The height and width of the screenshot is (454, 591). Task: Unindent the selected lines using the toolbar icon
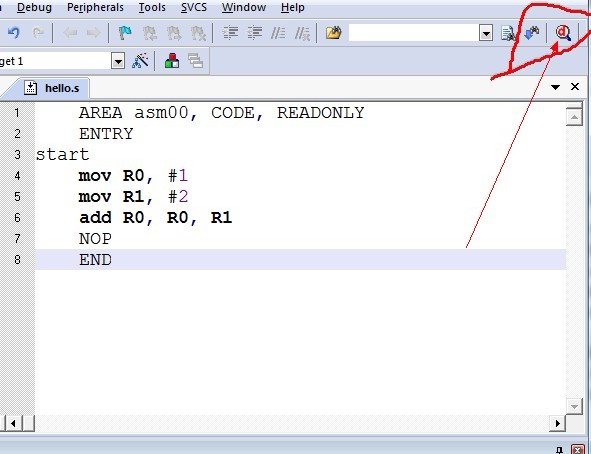(254, 33)
